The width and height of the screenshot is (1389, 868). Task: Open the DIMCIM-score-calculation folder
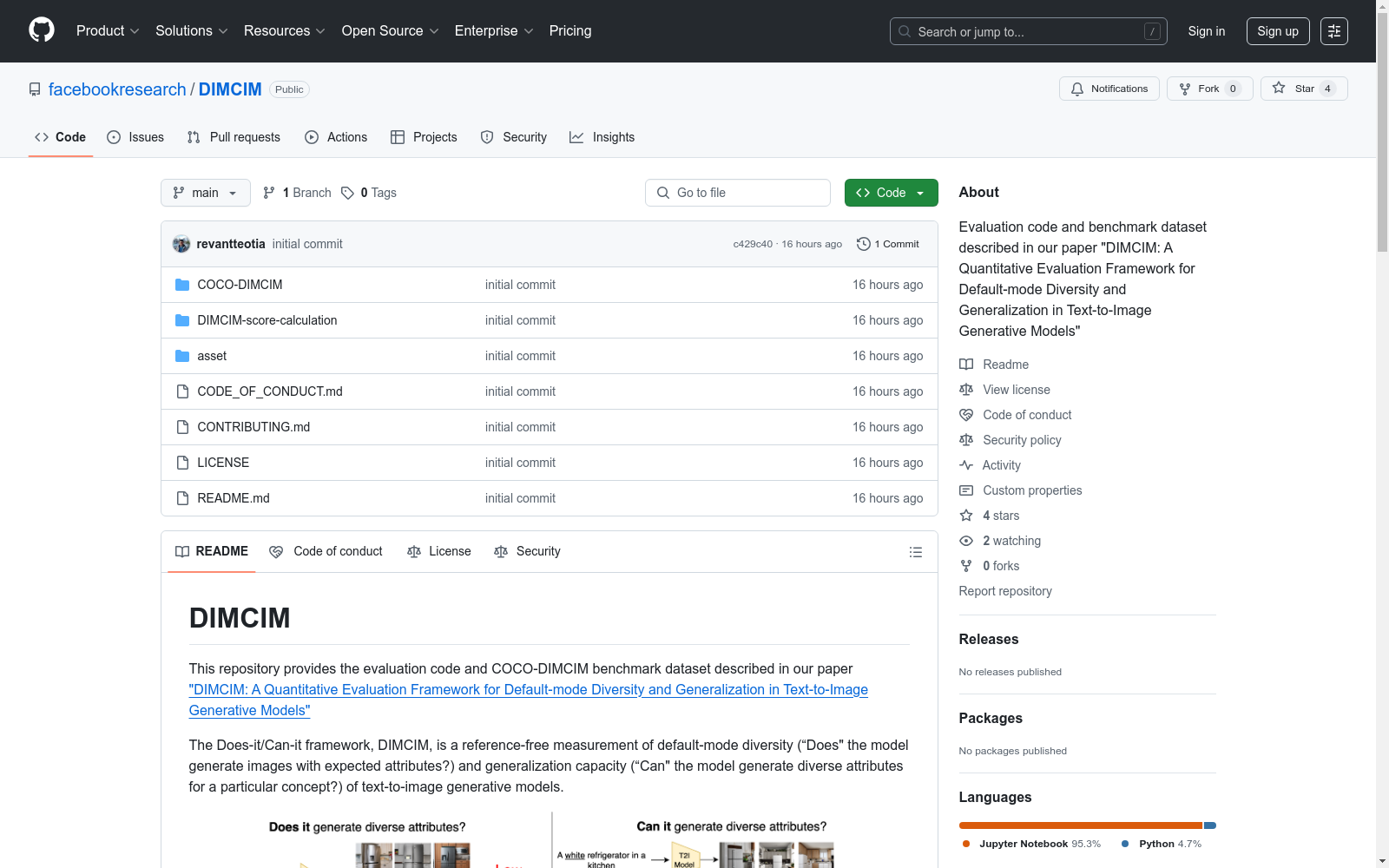[267, 320]
